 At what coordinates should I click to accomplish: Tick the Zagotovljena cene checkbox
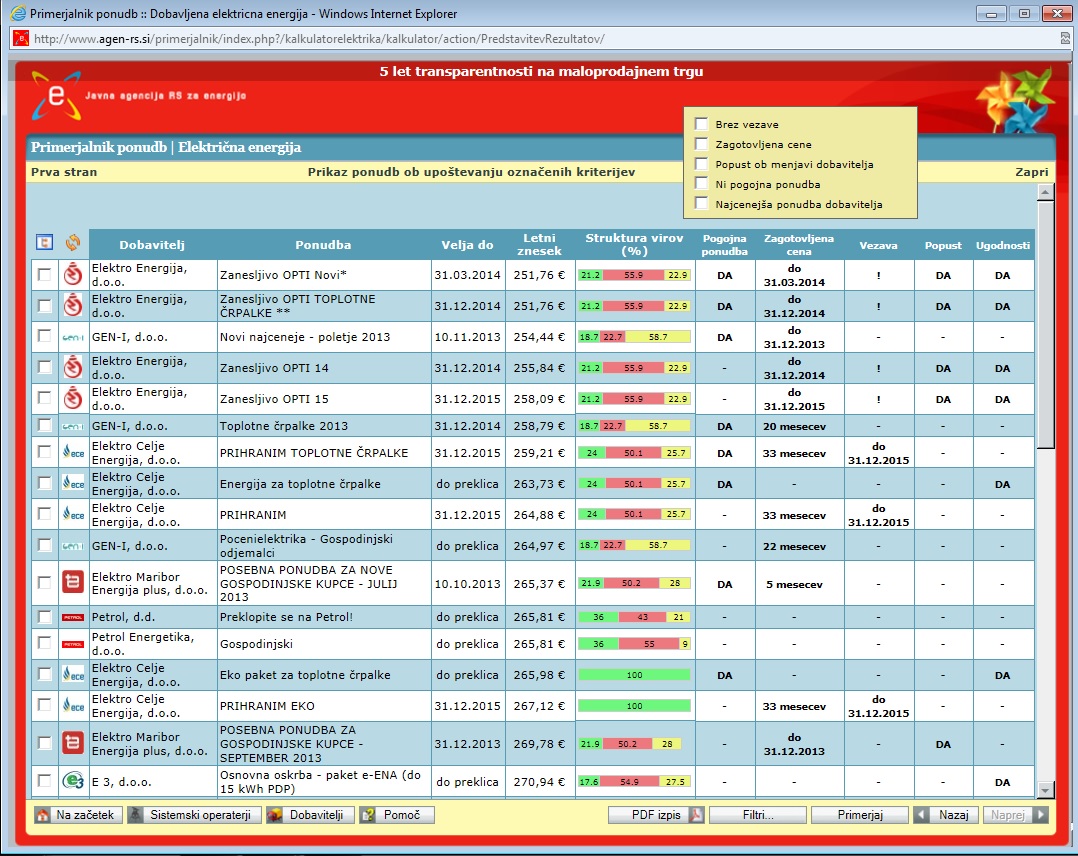(701, 144)
